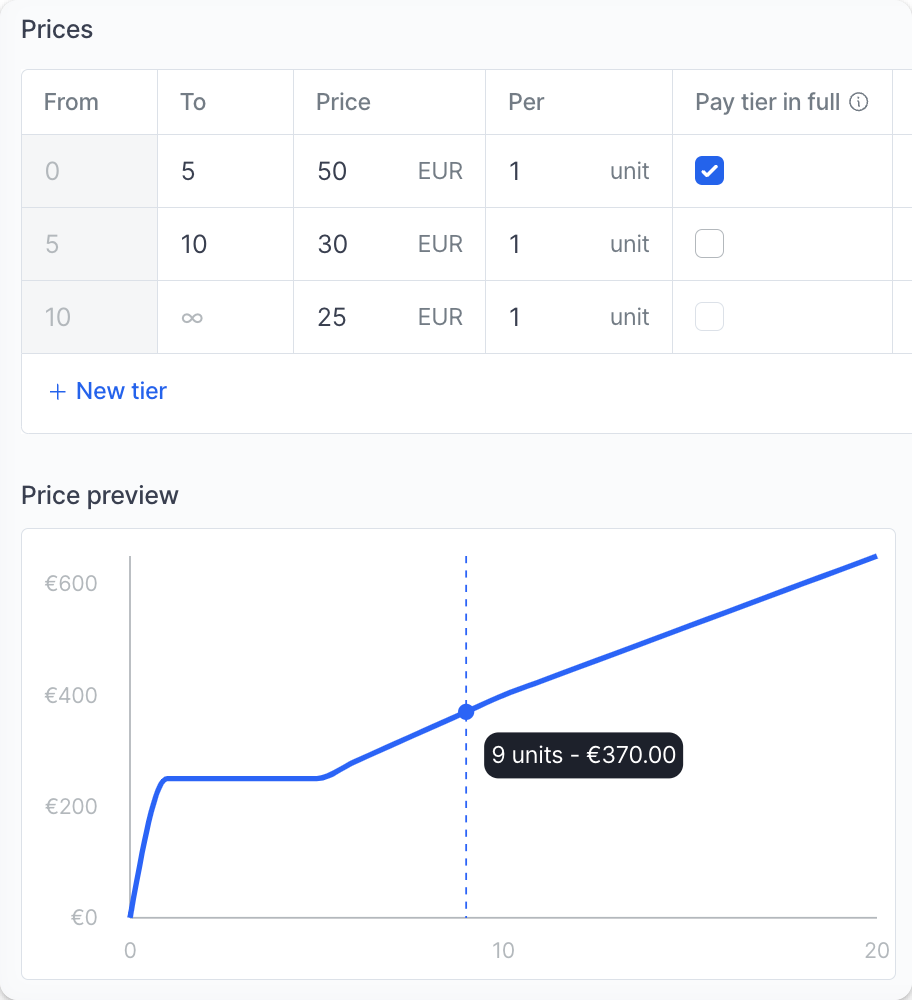Image resolution: width=912 pixels, height=1000 pixels.
Task: Enable Pay tier in full for 5–10 tier
Action: click(x=709, y=244)
